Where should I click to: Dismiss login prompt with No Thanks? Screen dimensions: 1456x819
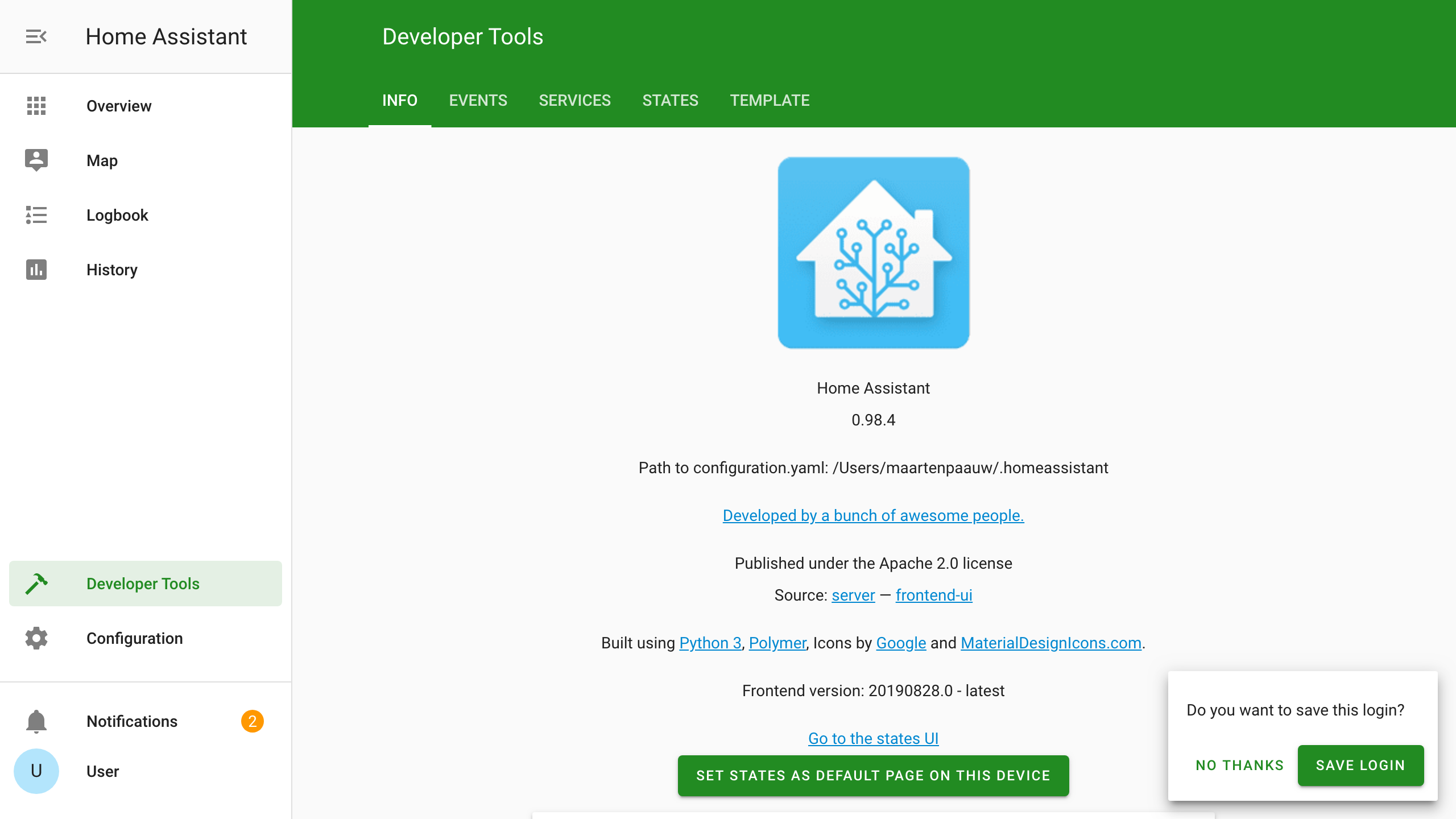1239,766
